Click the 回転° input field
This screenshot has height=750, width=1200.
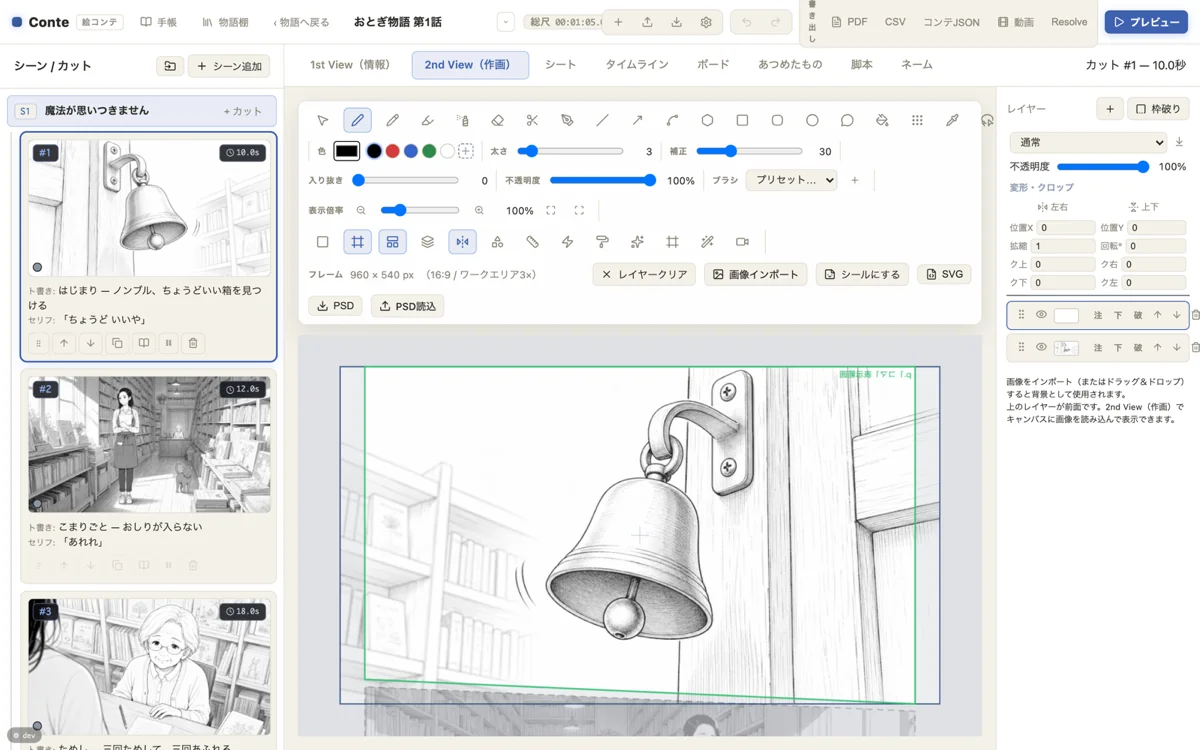click(1155, 246)
